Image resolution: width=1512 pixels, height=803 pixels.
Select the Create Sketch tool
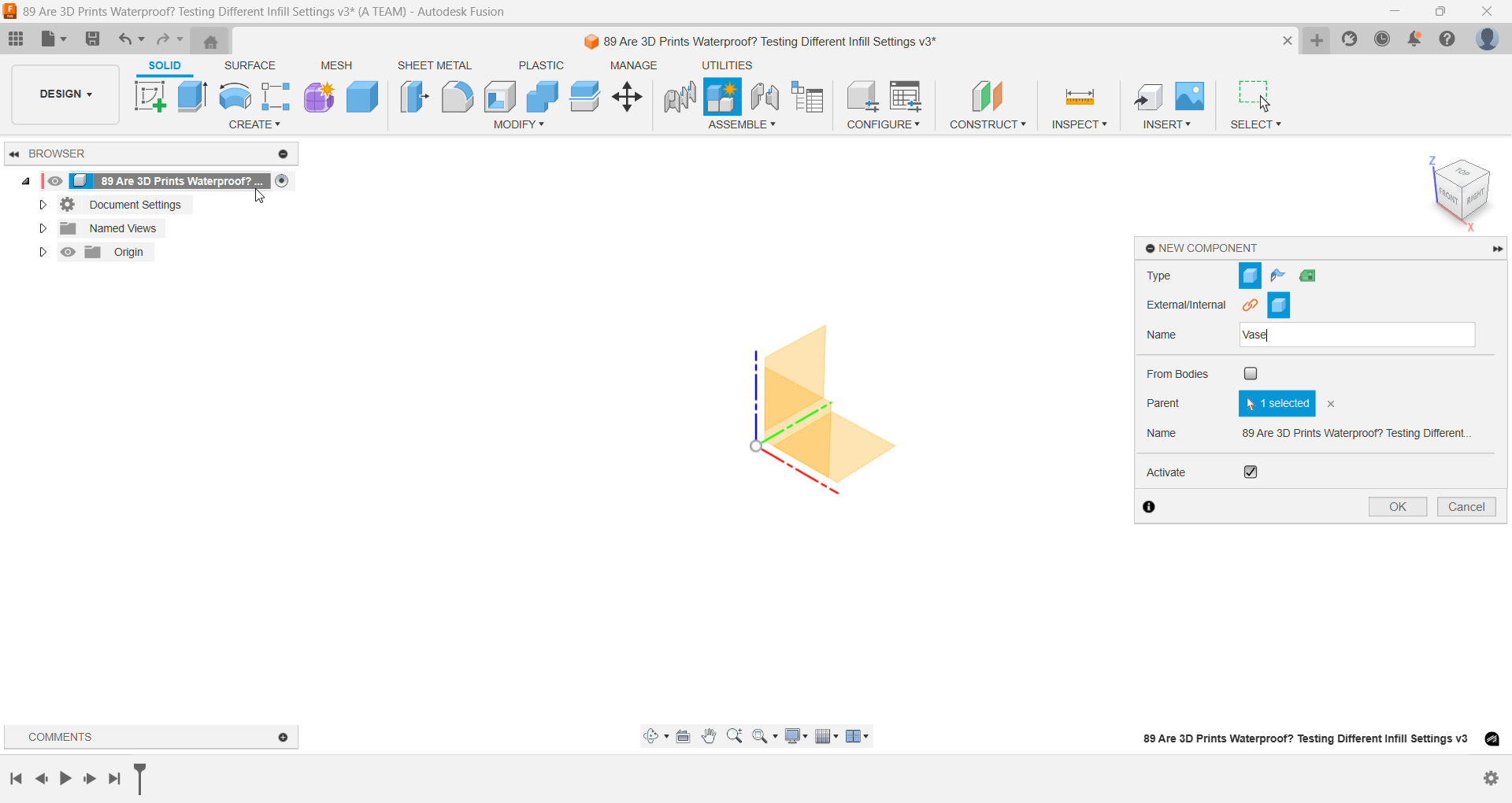(150, 97)
